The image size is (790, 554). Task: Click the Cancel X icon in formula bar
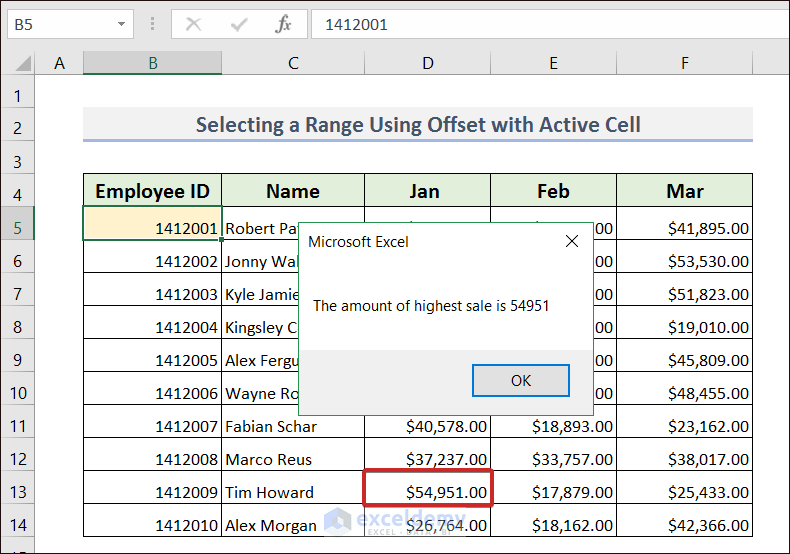click(193, 24)
